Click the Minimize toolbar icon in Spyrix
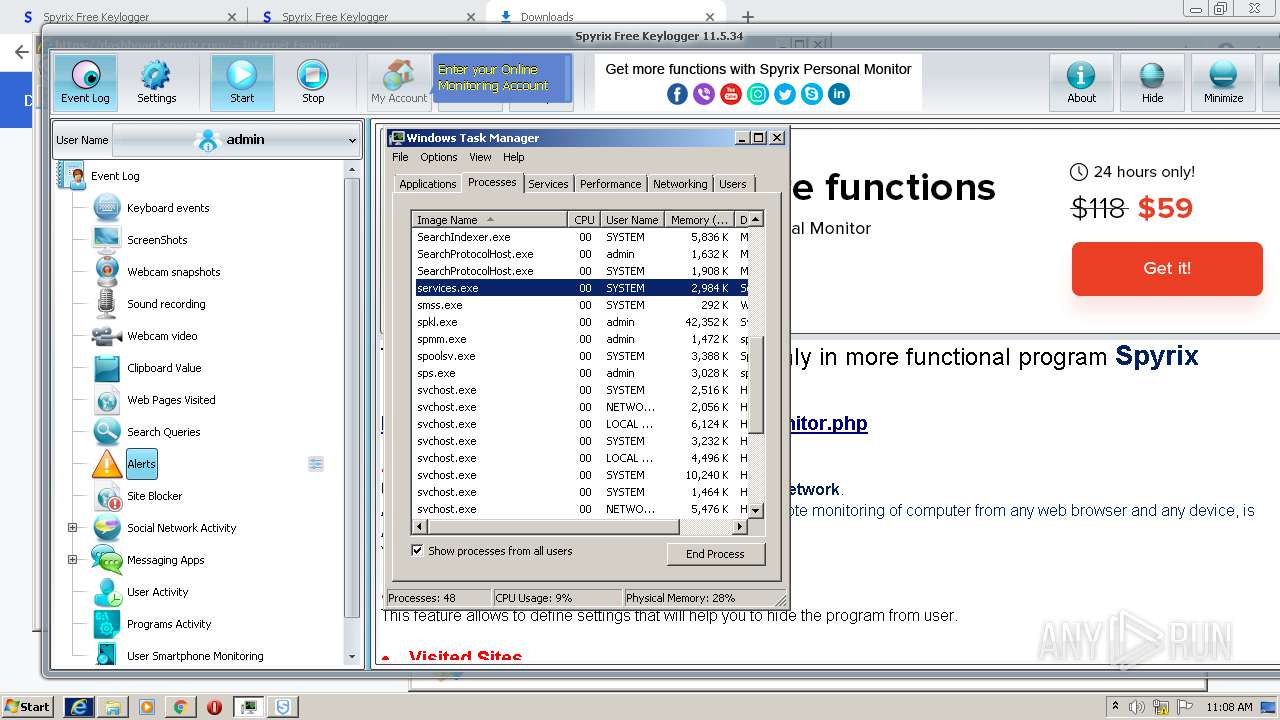 [1223, 82]
